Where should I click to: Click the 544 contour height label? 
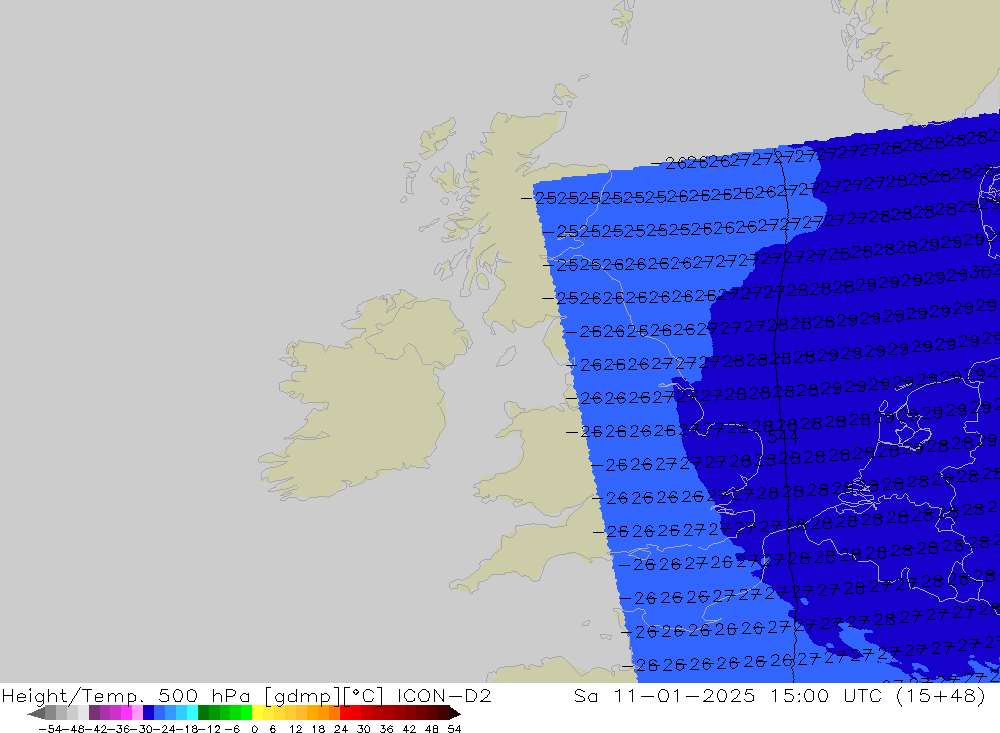[783, 437]
